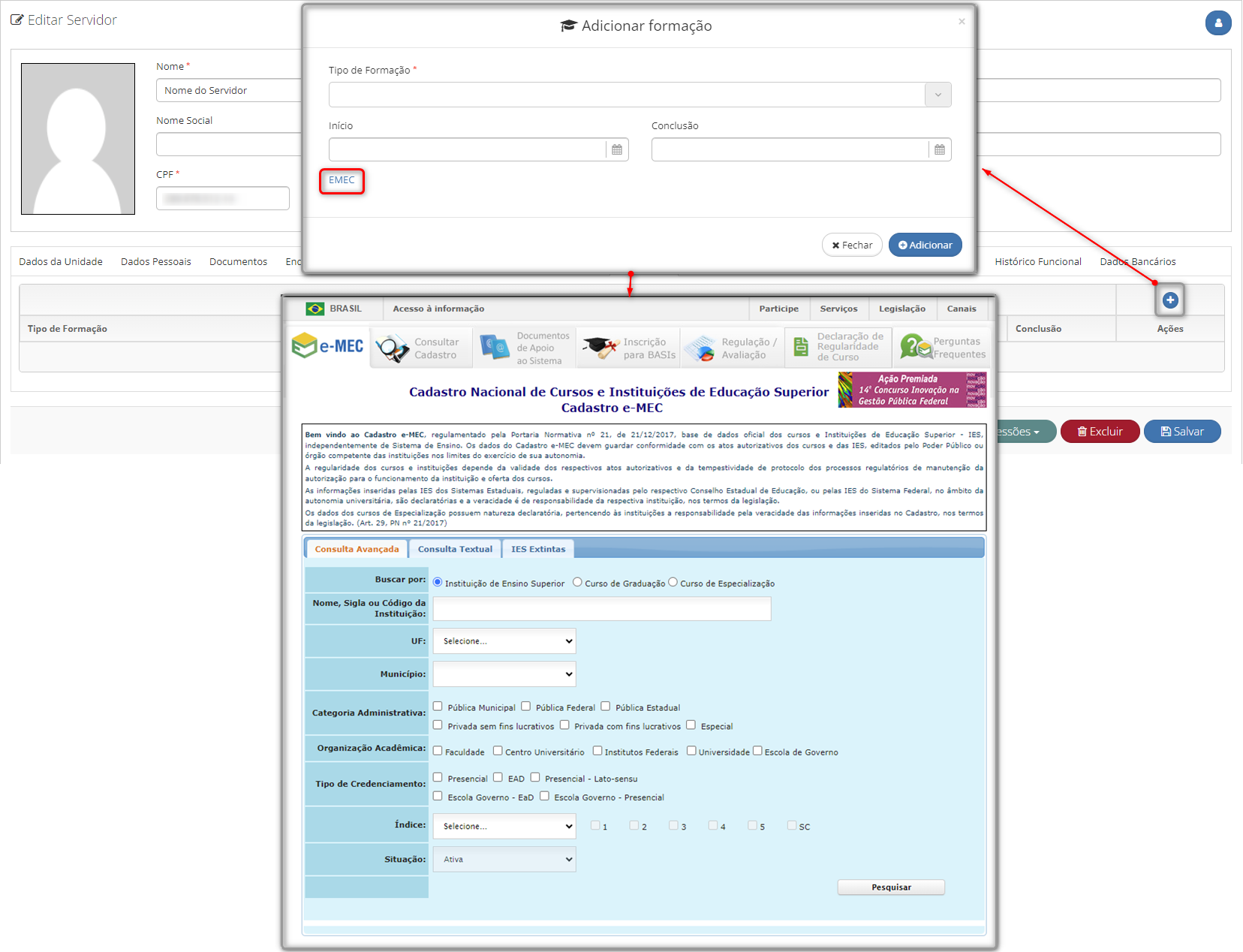Check the Faculdade checkbox
Screen dimensions: 1243x952
pos(438,751)
